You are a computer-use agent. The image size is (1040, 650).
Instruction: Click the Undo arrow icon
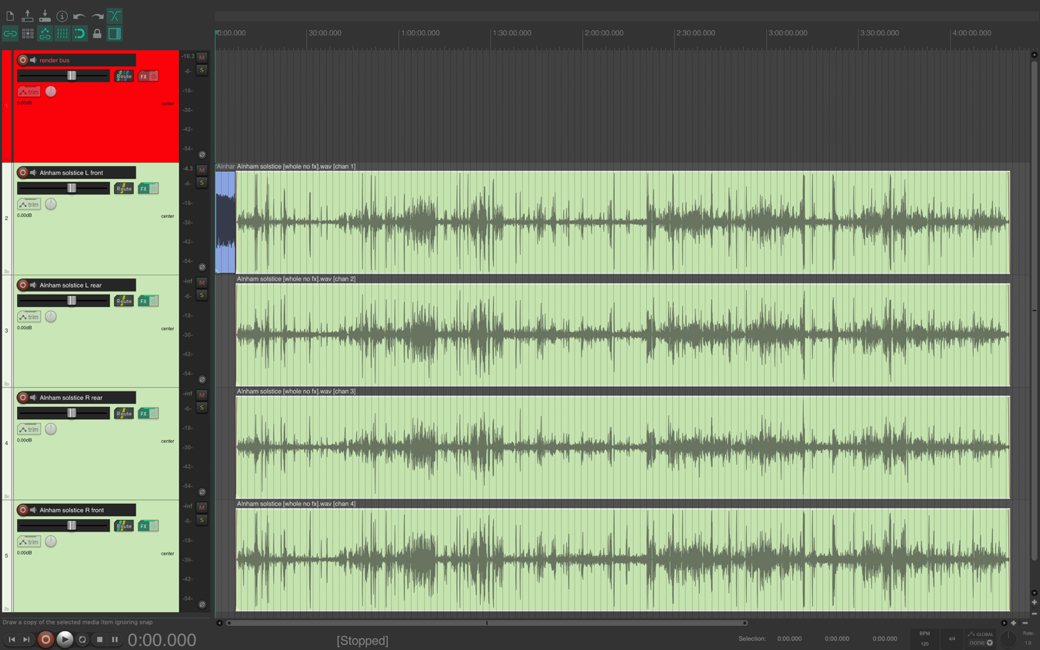(79, 16)
